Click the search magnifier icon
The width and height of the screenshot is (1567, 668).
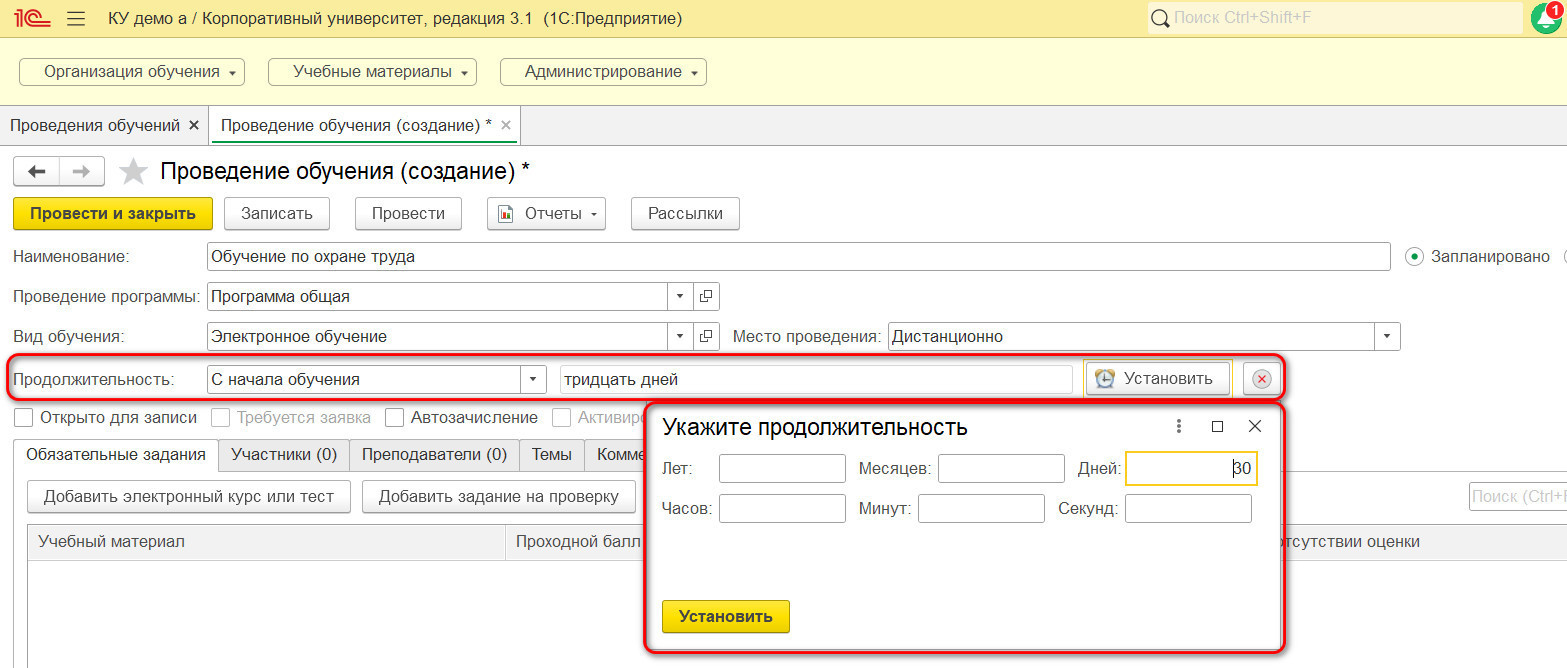coord(1160,18)
